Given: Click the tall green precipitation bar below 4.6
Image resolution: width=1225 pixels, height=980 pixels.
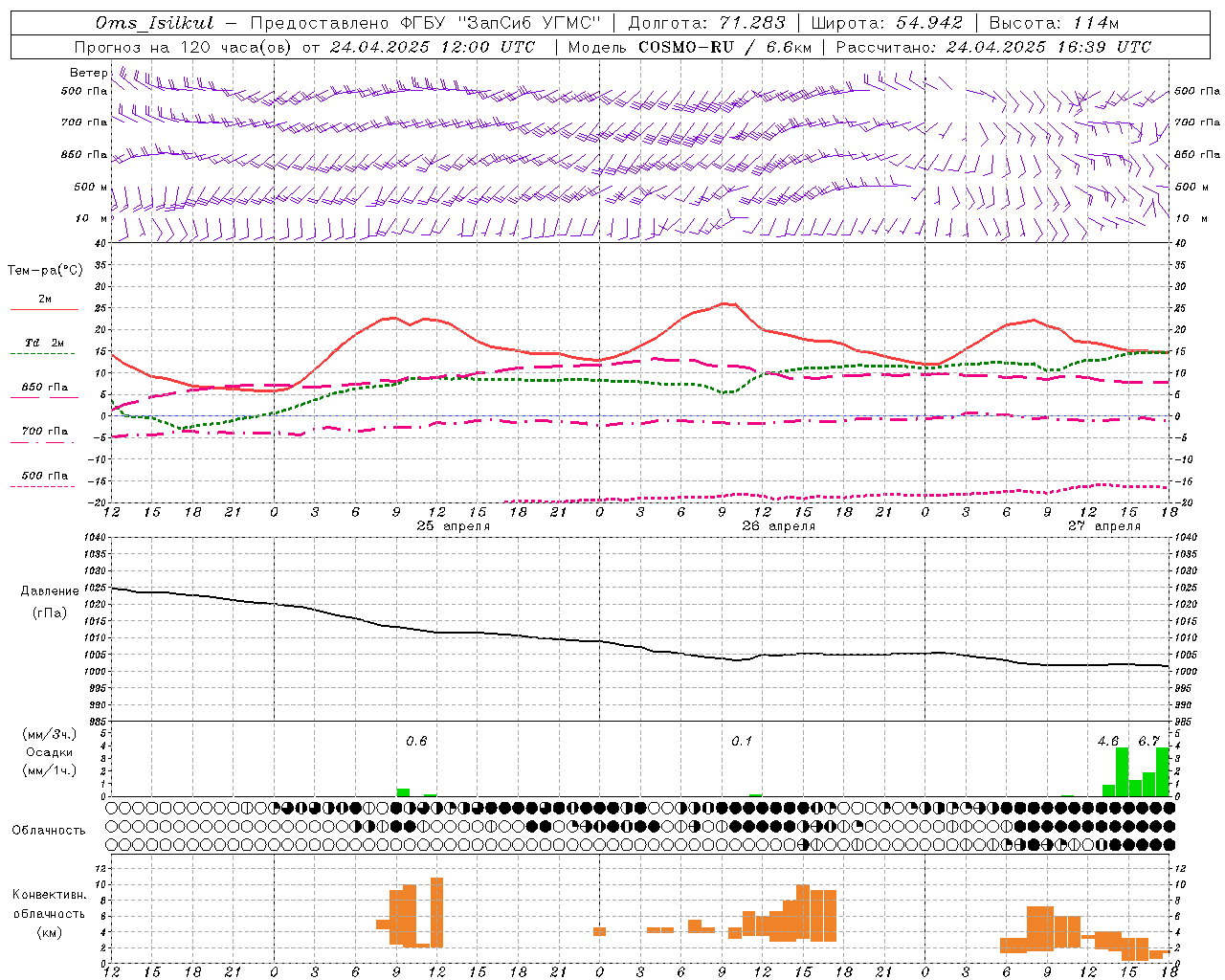Looking at the screenshot, I should tap(1122, 771).
